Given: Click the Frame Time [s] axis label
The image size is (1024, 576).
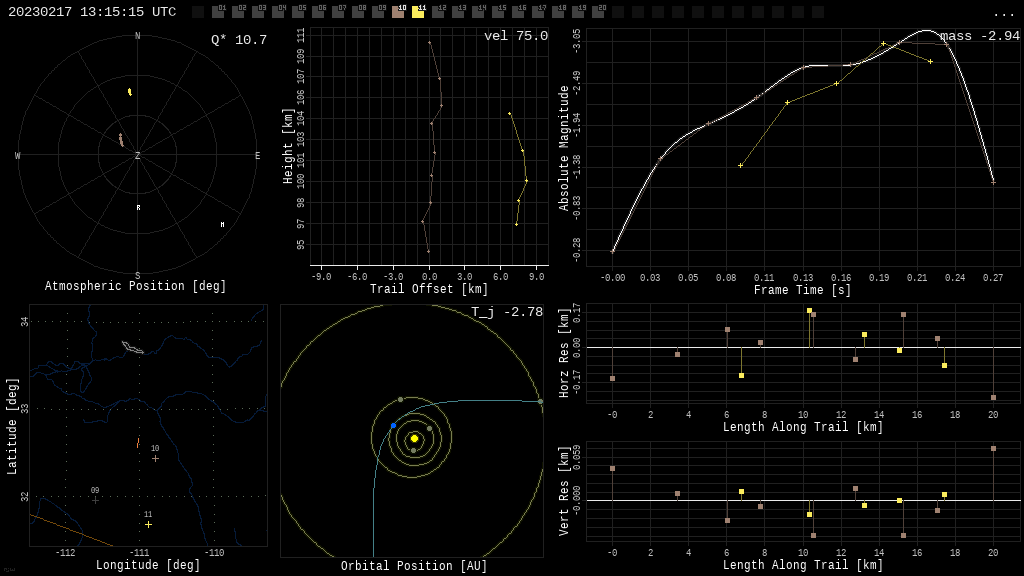Looking at the screenshot, I should coord(803,290).
